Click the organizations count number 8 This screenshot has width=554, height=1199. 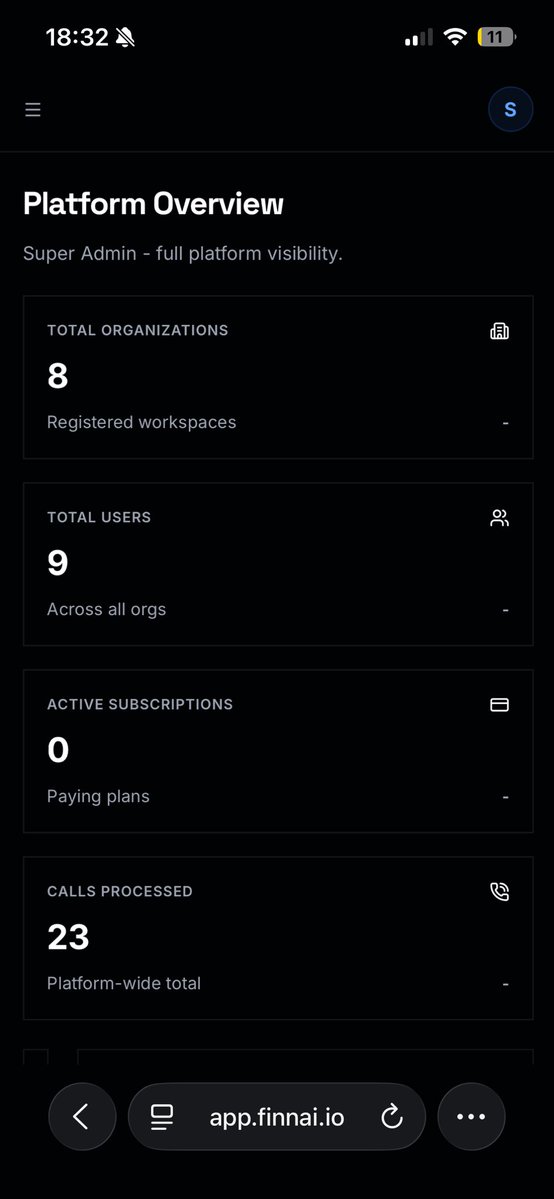(x=57, y=376)
